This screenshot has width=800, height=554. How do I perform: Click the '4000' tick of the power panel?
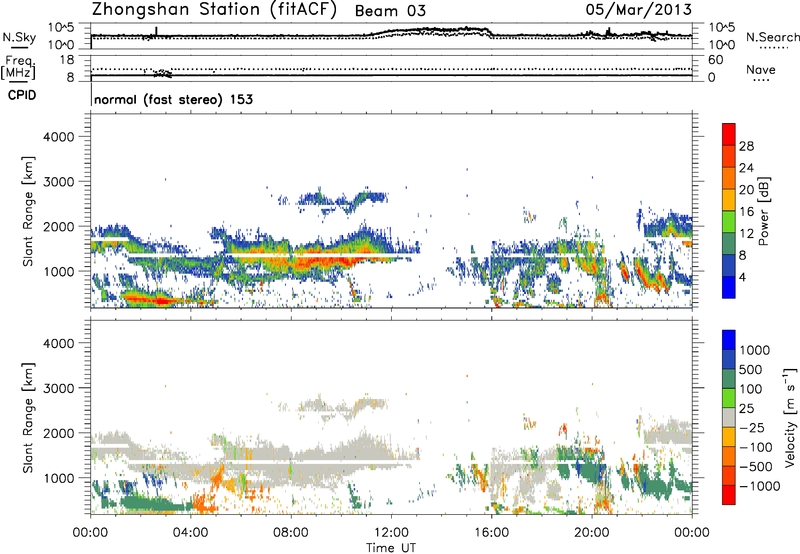(58, 137)
